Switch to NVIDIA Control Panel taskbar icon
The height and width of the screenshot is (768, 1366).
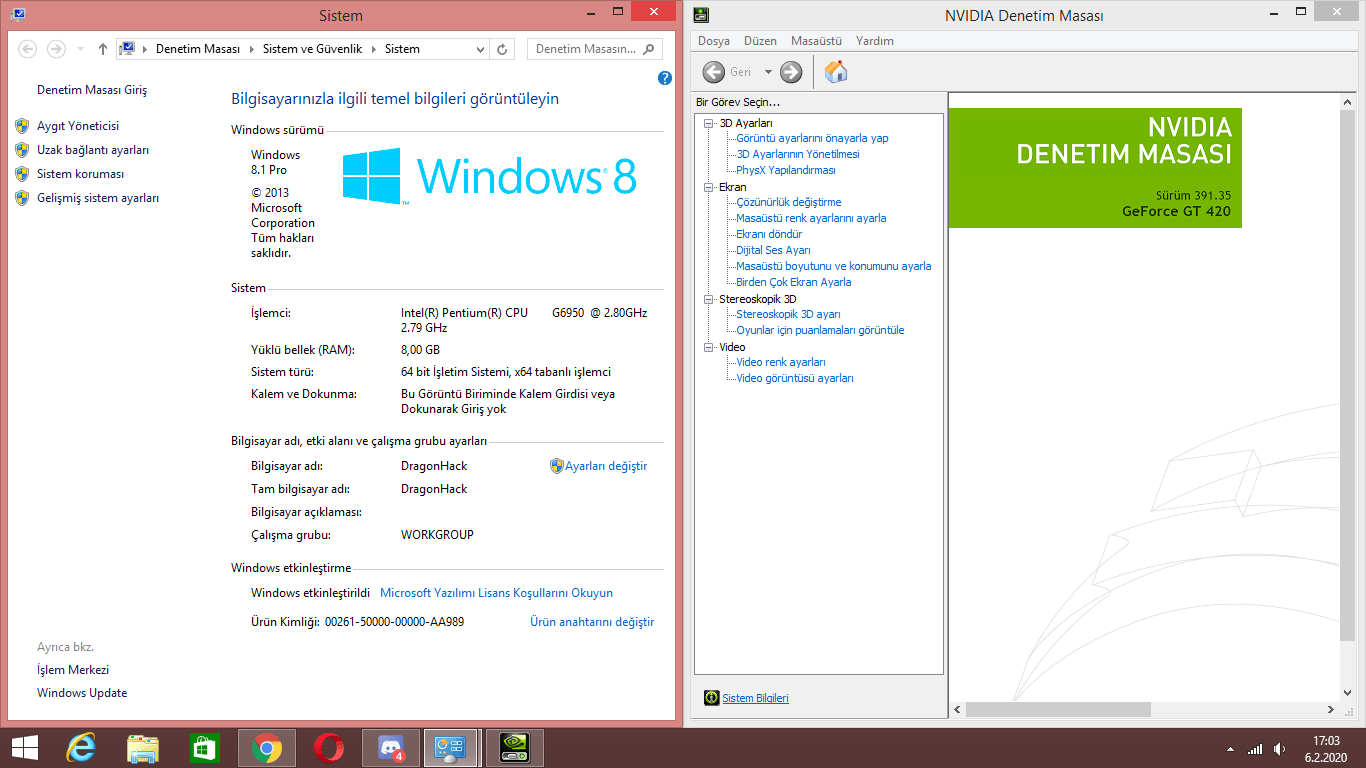(x=515, y=748)
